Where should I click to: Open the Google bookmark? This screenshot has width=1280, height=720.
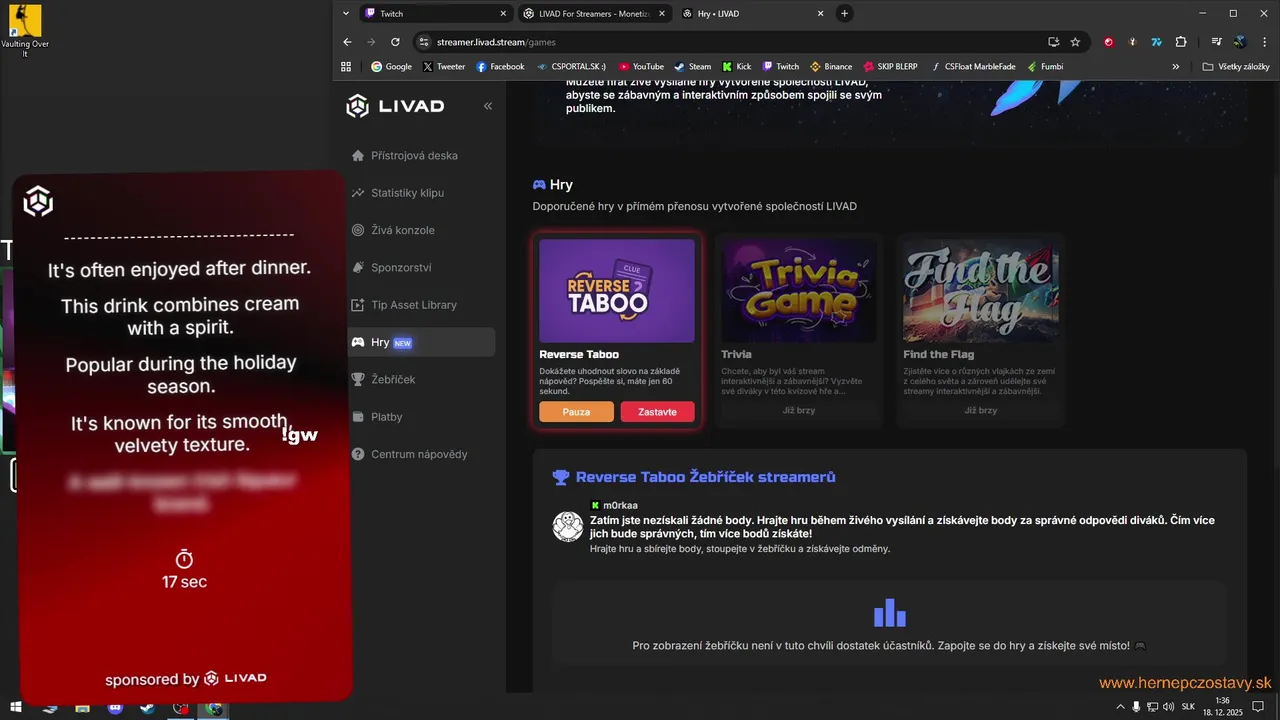pyautogui.click(x=391, y=67)
